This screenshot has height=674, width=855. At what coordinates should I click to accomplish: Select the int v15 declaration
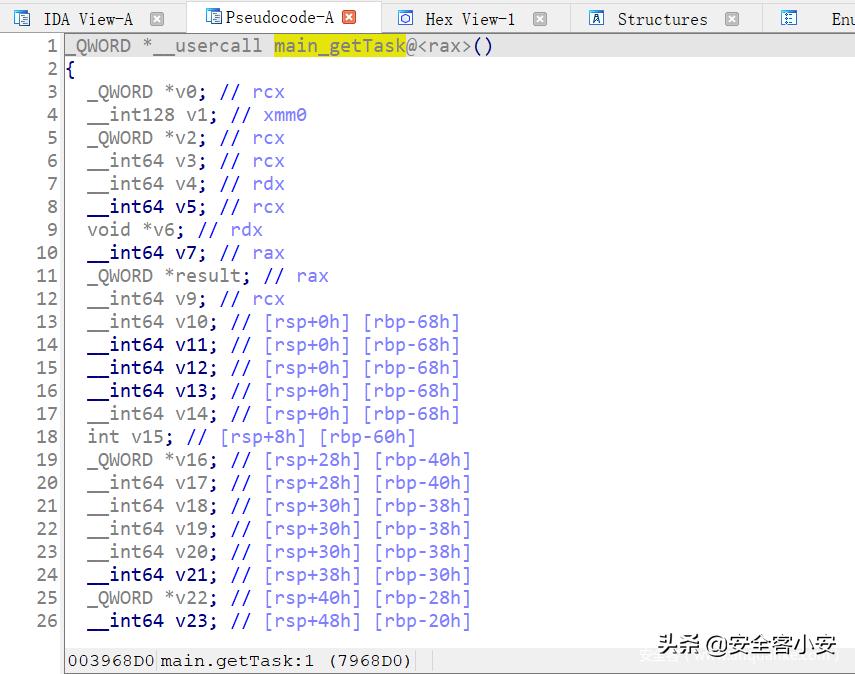point(130,436)
